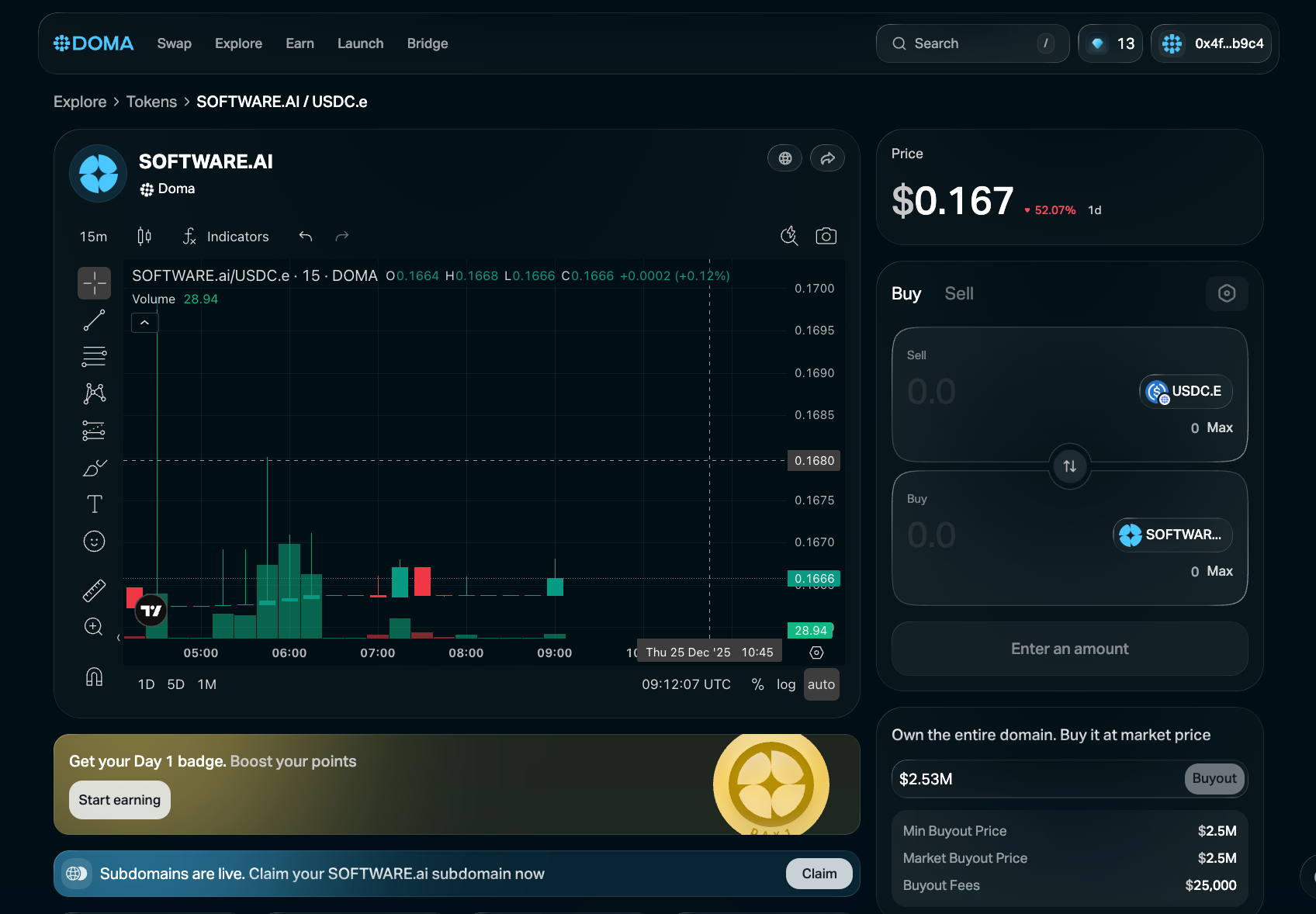This screenshot has width=1316, height=914.
Task: Collapse the chart legend chevron
Action: click(145, 323)
